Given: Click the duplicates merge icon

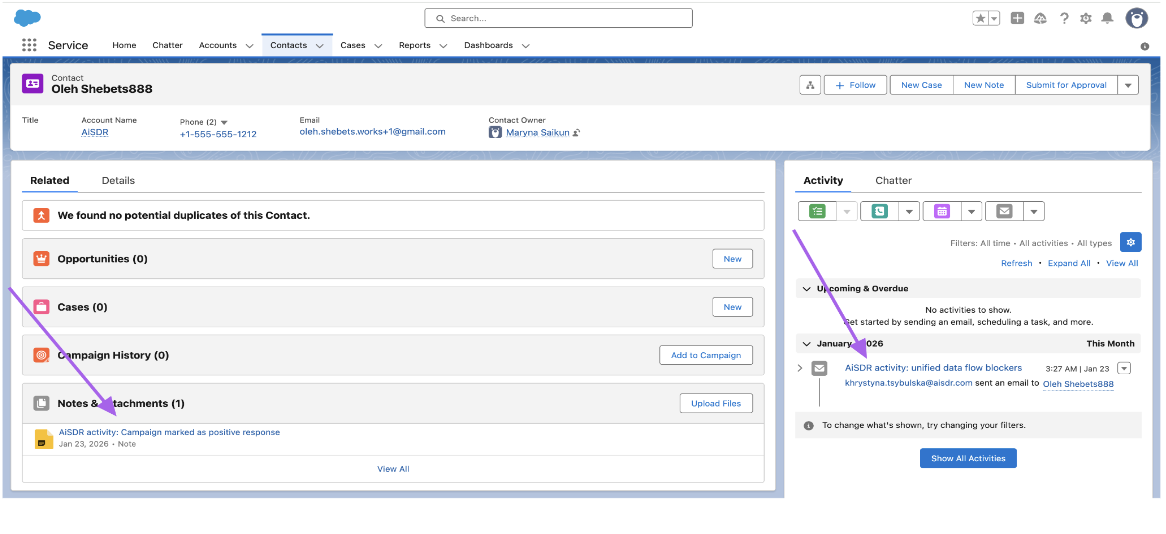Looking at the screenshot, I should [x=42, y=216].
